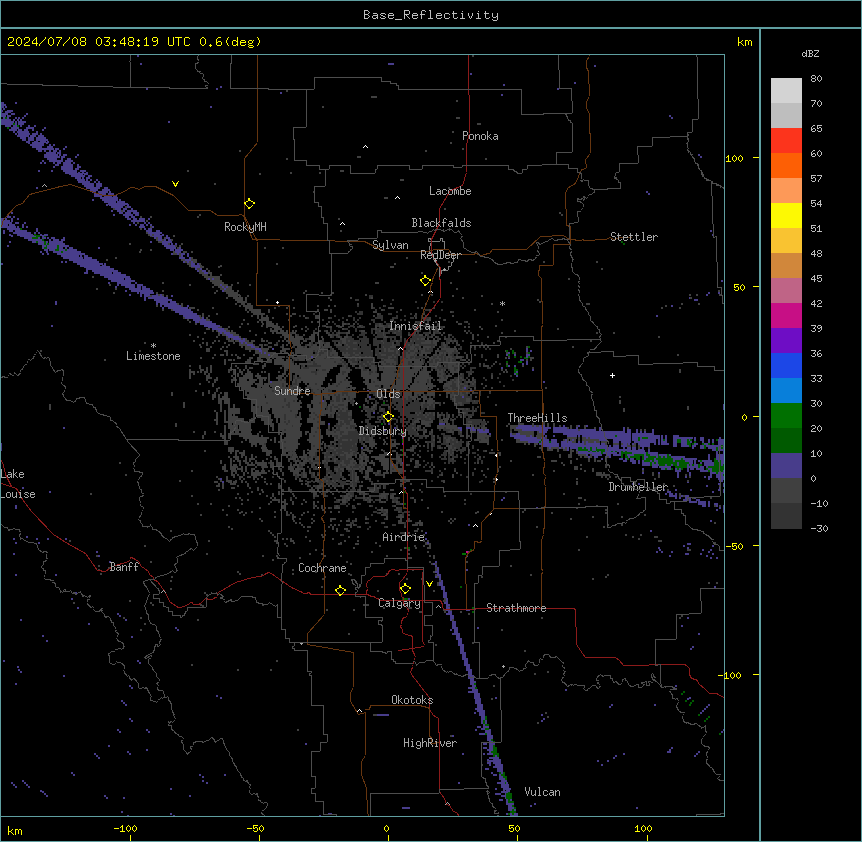Click caret marker just below Innisfail label
Screen dimensions: 862x842
click(400, 349)
